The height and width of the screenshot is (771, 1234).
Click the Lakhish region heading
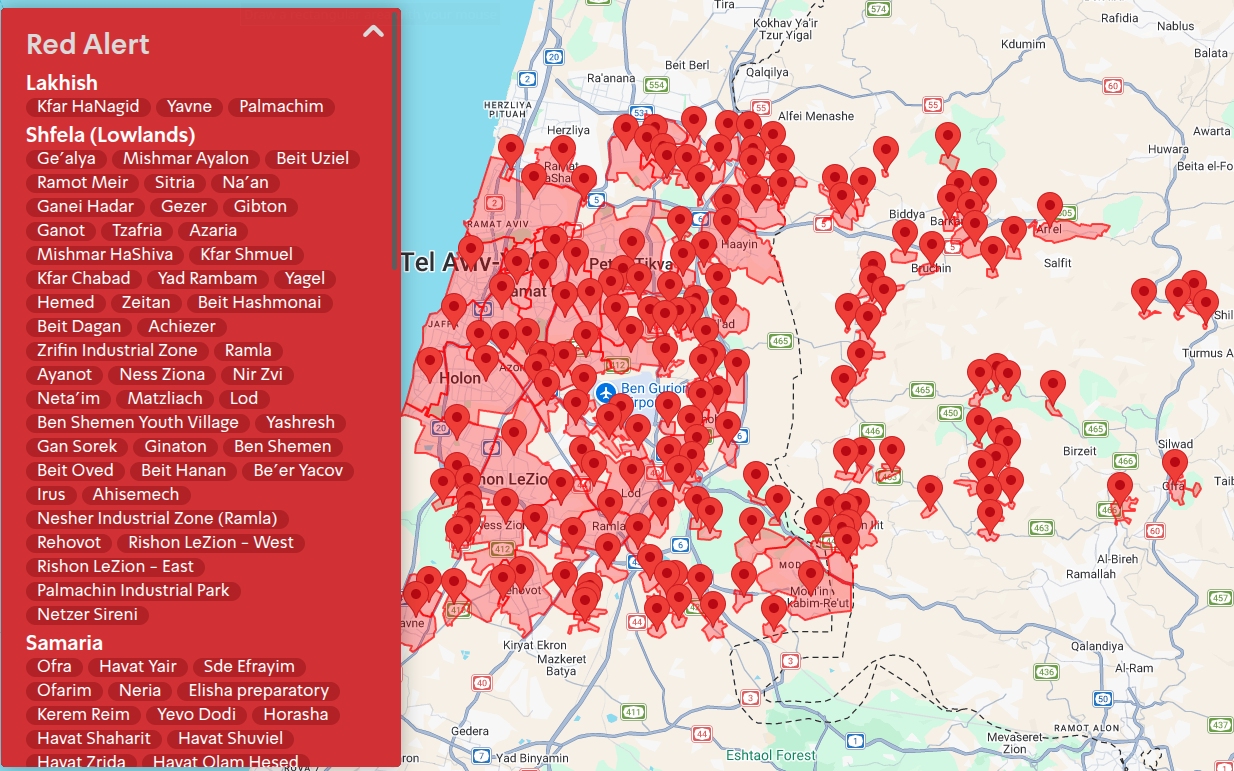(61, 83)
